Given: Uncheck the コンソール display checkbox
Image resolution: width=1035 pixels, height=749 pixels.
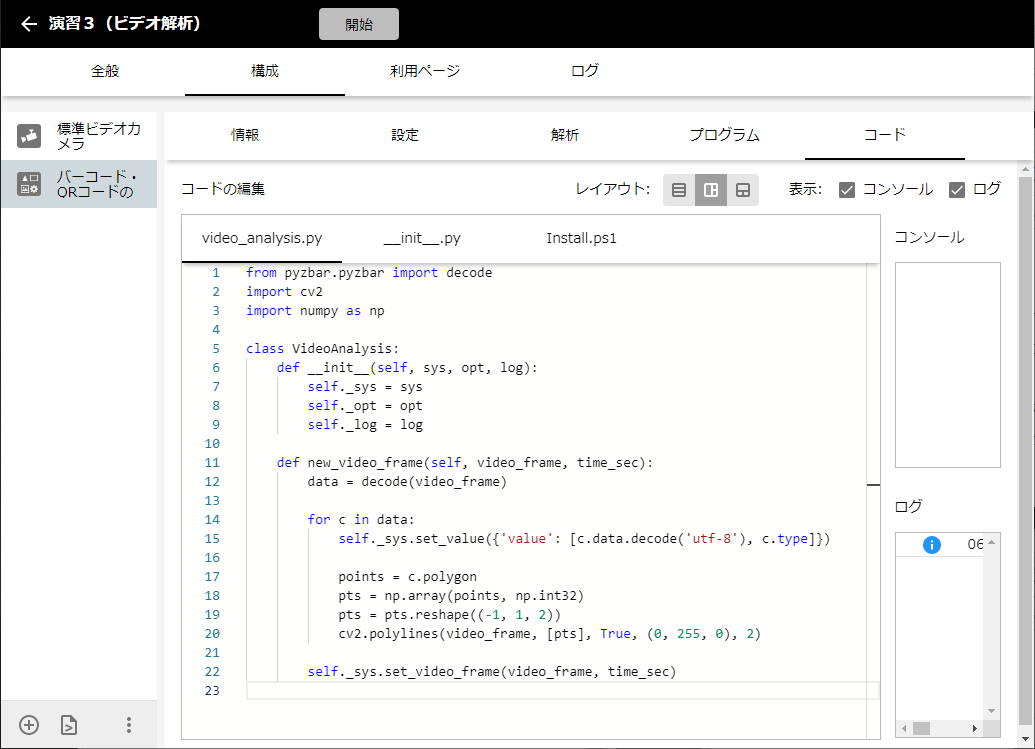Looking at the screenshot, I should [x=845, y=189].
